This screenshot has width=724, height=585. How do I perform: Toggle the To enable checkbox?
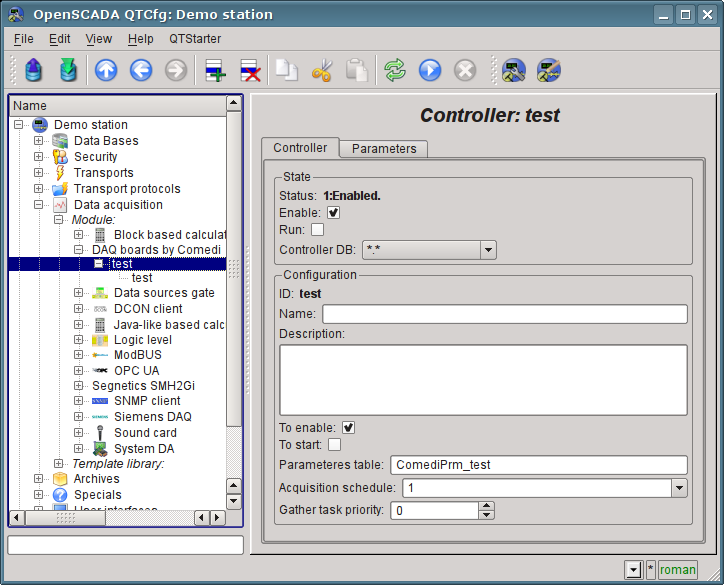point(348,428)
